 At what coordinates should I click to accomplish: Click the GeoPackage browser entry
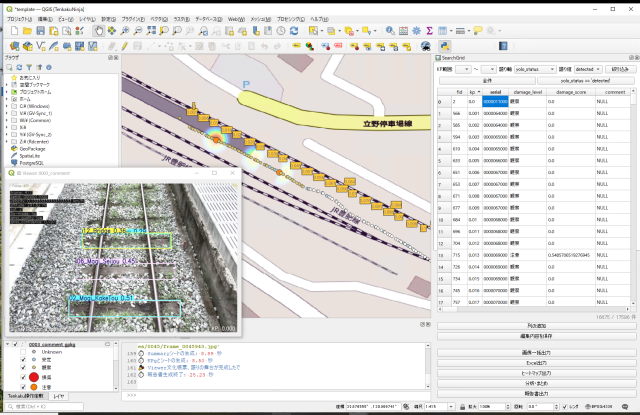point(38,147)
